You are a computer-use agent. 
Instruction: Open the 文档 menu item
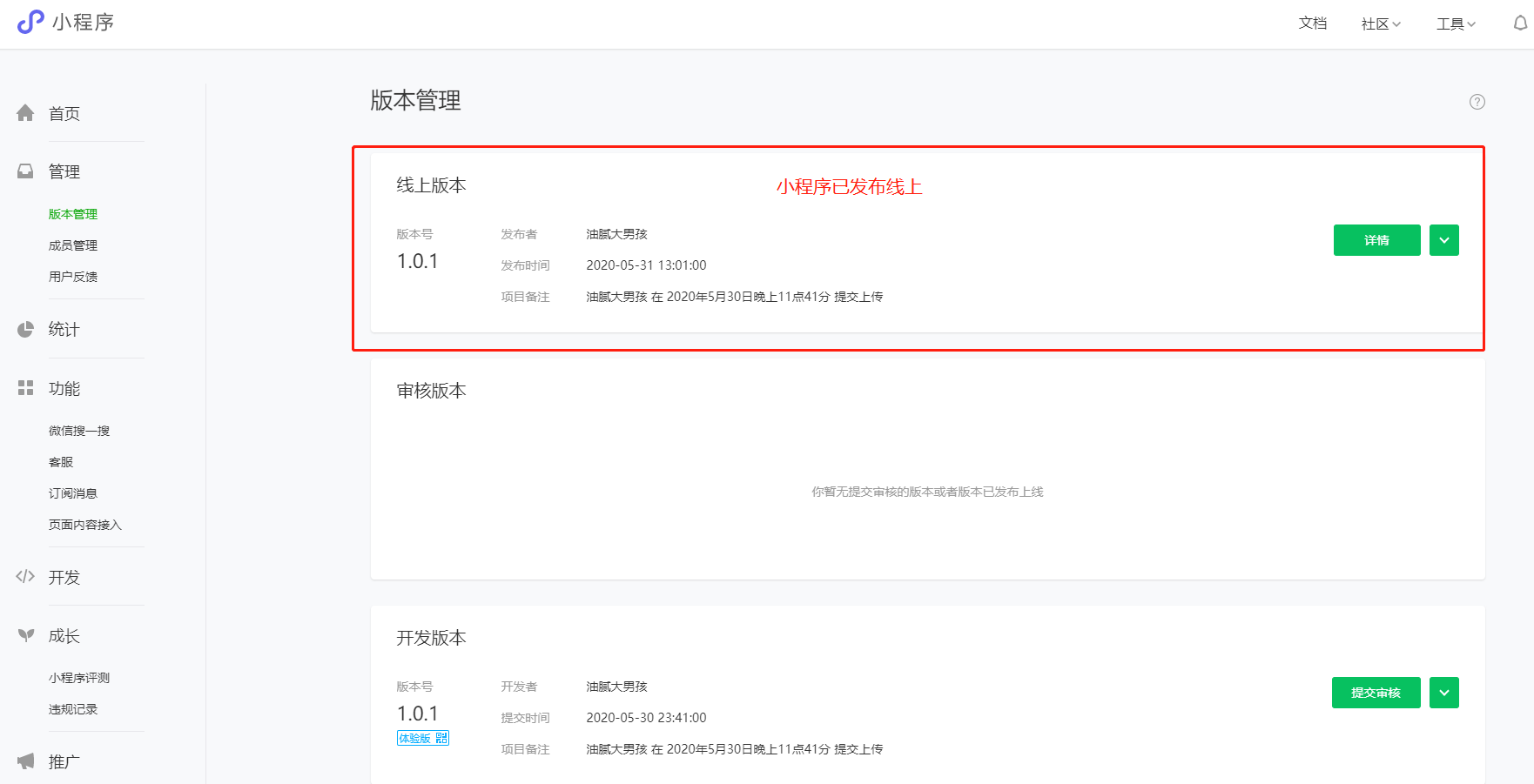tap(1313, 23)
